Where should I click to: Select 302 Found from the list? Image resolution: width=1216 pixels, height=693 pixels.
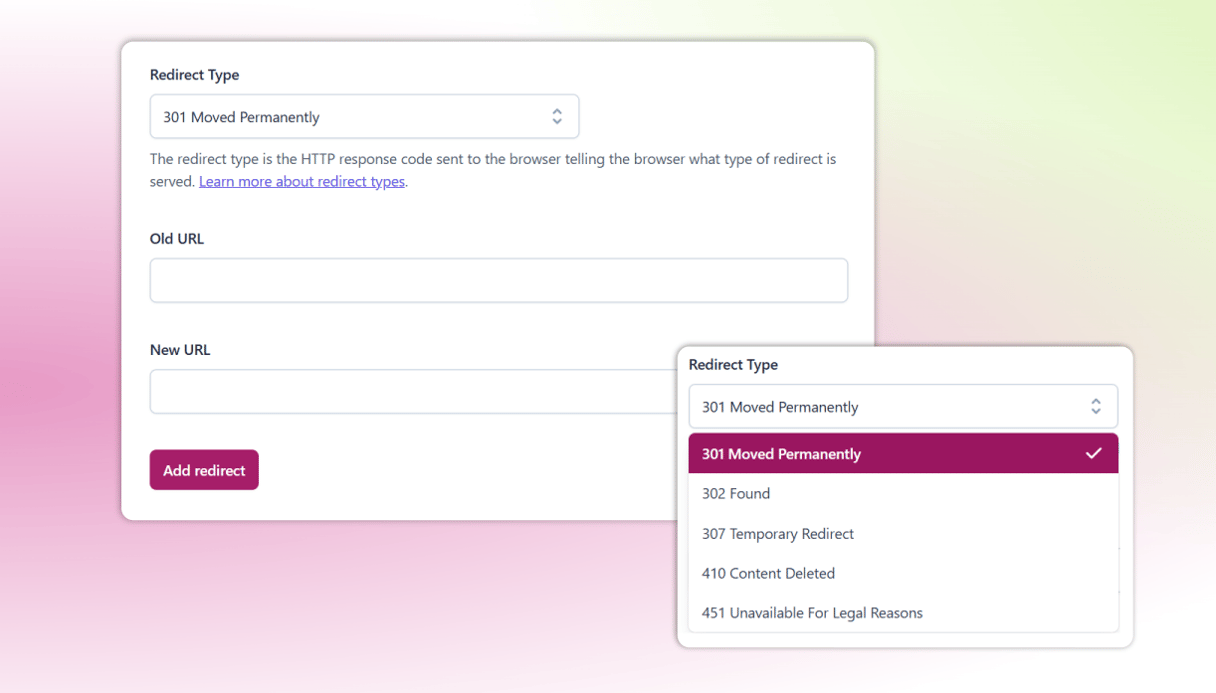click(x=736, y=494)
